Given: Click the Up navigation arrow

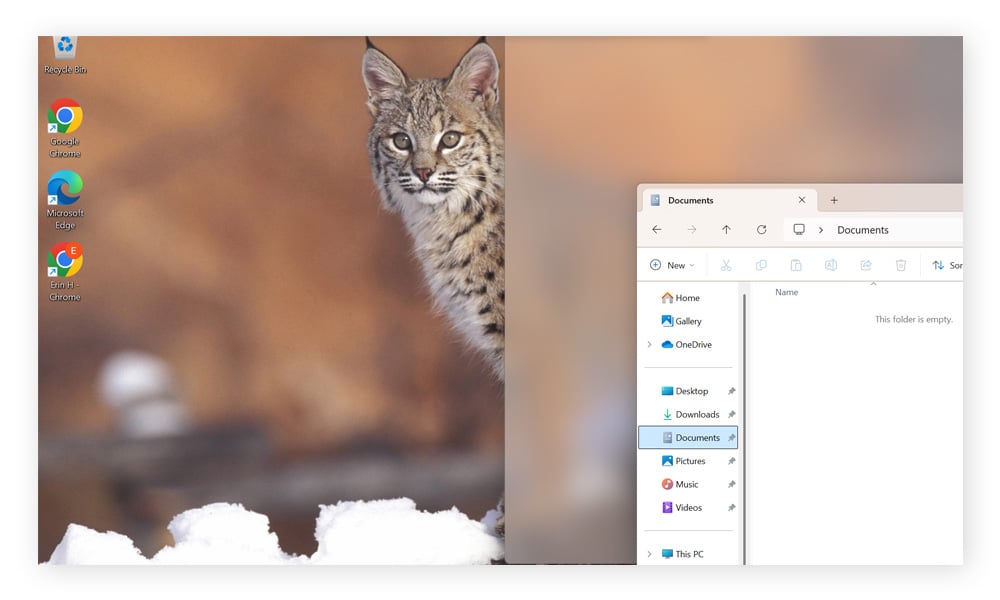Looking at the screenshot, I should click(726, 229).
